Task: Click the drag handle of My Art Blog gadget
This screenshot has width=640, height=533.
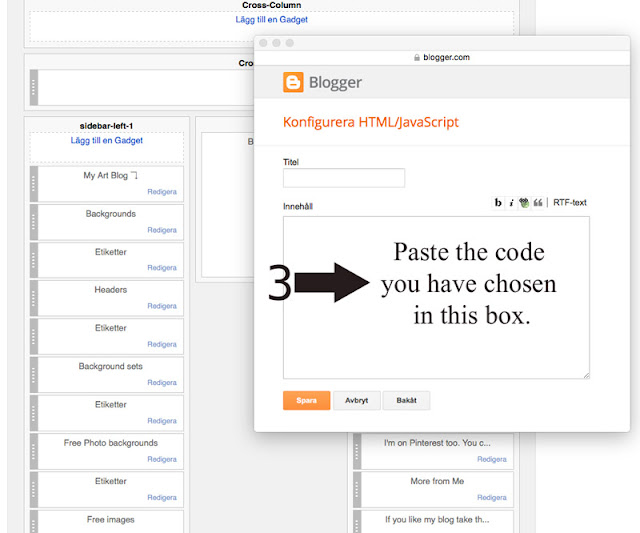Action: pos(34,184)
